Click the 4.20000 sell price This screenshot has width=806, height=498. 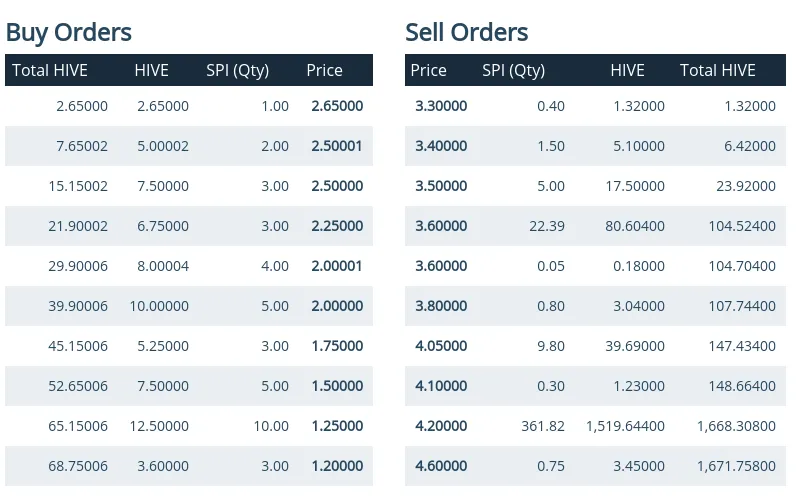(x=441, y=426)
